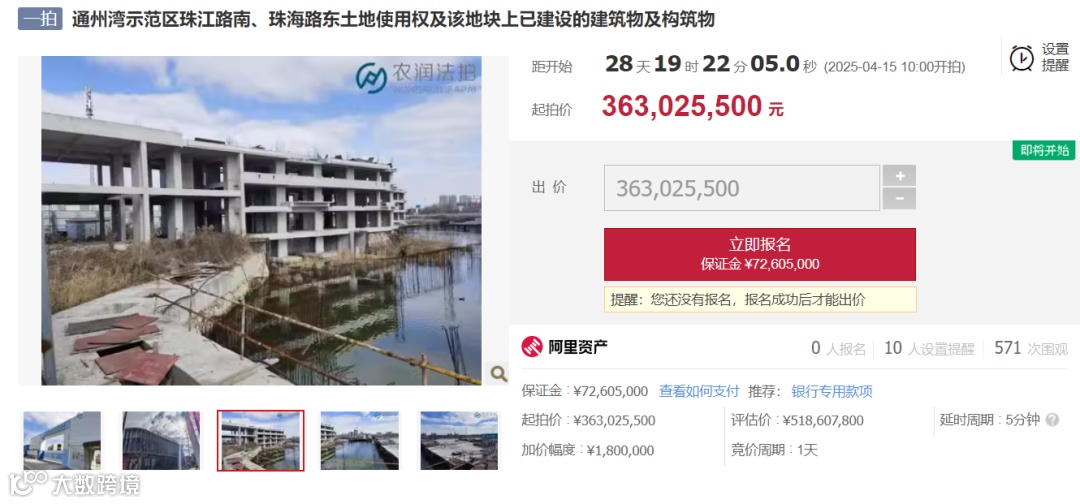1080x504 pixels.
Task: Open the magnifier zoom icon on photo
Action: tap(498, 373)
